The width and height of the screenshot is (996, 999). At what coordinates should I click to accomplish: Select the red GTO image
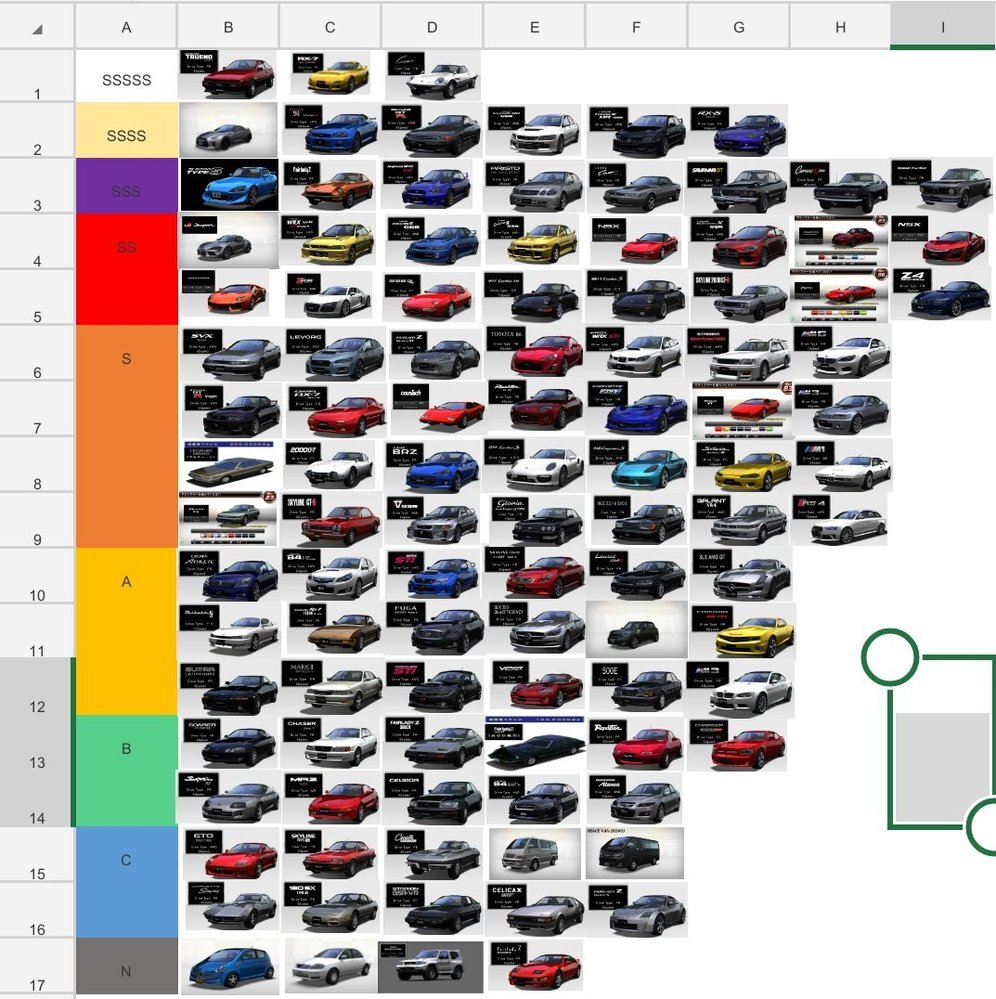(x=232, y=853)
